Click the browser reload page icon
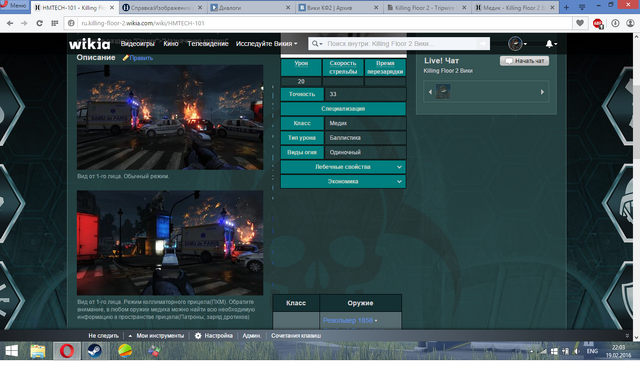Image resolution: width=640 pixels, height=378 pixels. point(40,23)
